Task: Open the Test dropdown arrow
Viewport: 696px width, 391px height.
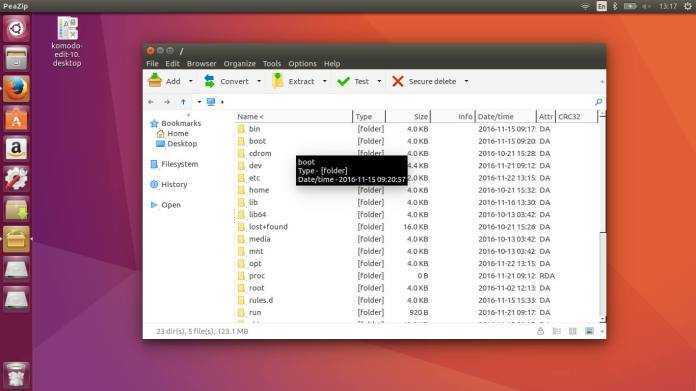Action: coord(379,81)
